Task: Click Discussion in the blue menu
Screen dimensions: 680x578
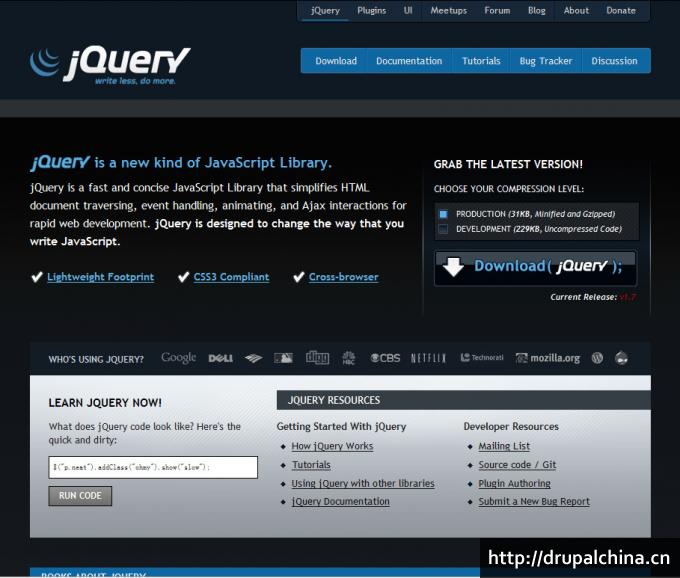Action: [x=615, y=61]
